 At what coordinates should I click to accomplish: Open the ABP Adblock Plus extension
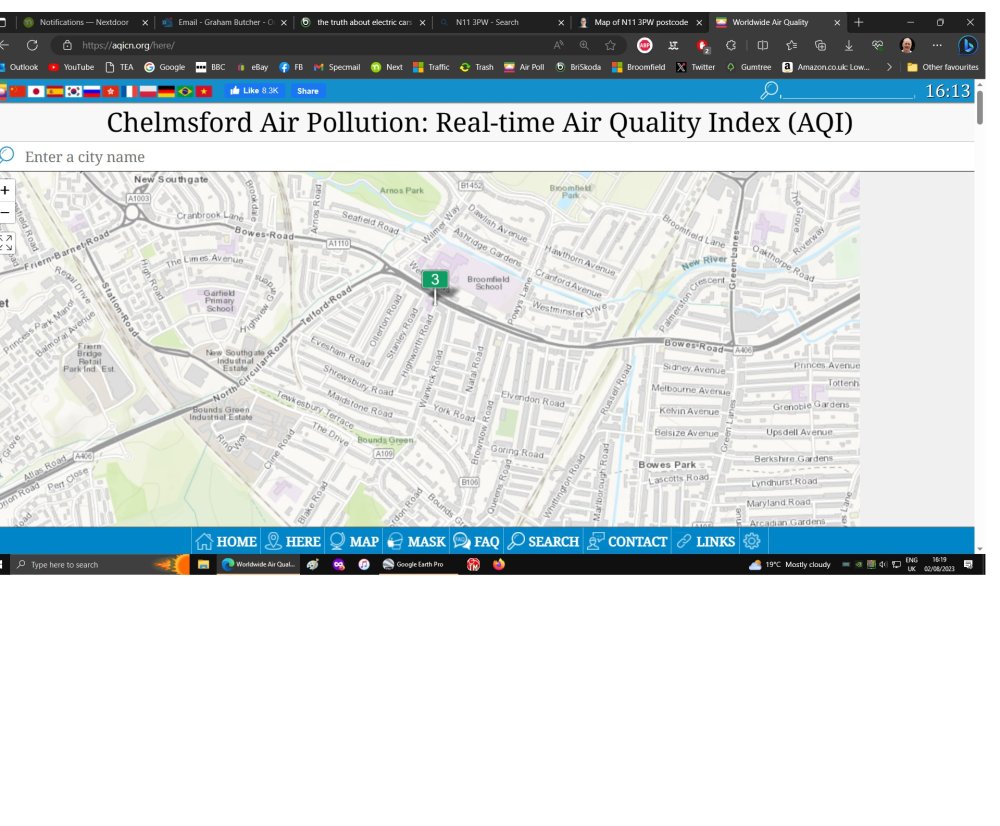[645, 45]
